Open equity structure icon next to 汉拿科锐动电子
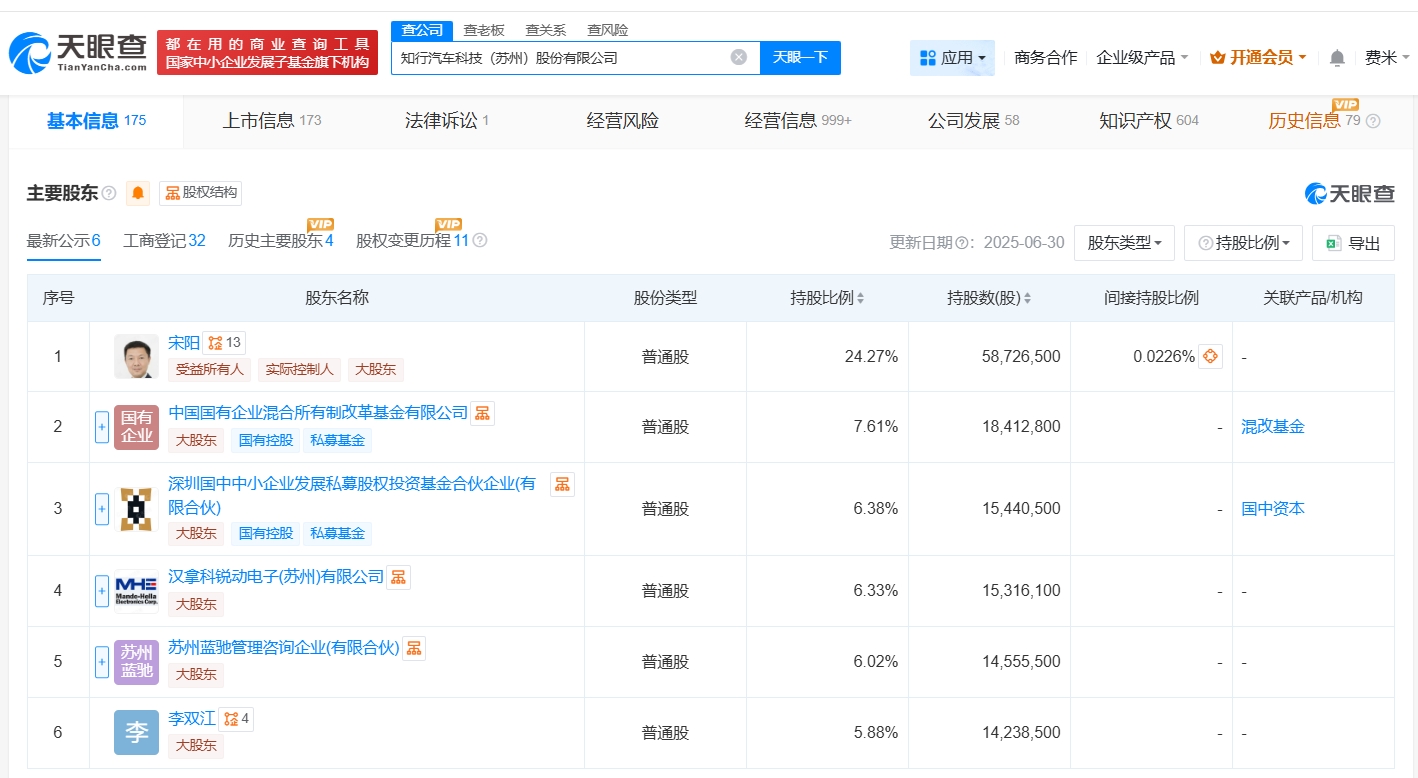 pos(399,577)
